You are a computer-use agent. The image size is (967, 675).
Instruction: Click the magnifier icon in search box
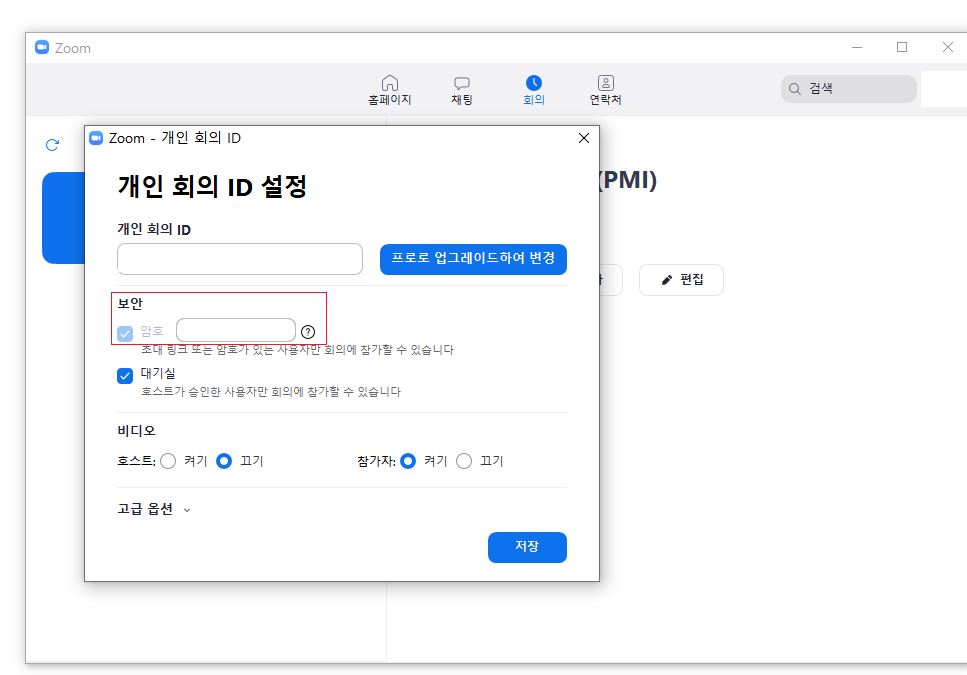coord(795,89)
